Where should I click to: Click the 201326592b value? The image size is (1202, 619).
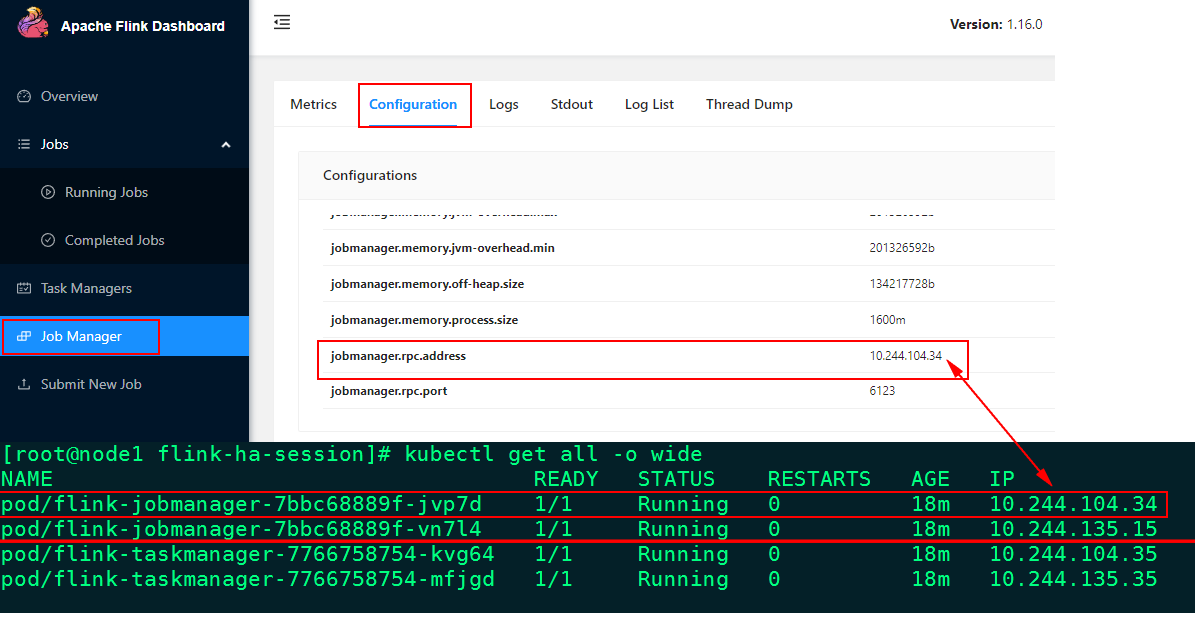(x=902, y=248)
